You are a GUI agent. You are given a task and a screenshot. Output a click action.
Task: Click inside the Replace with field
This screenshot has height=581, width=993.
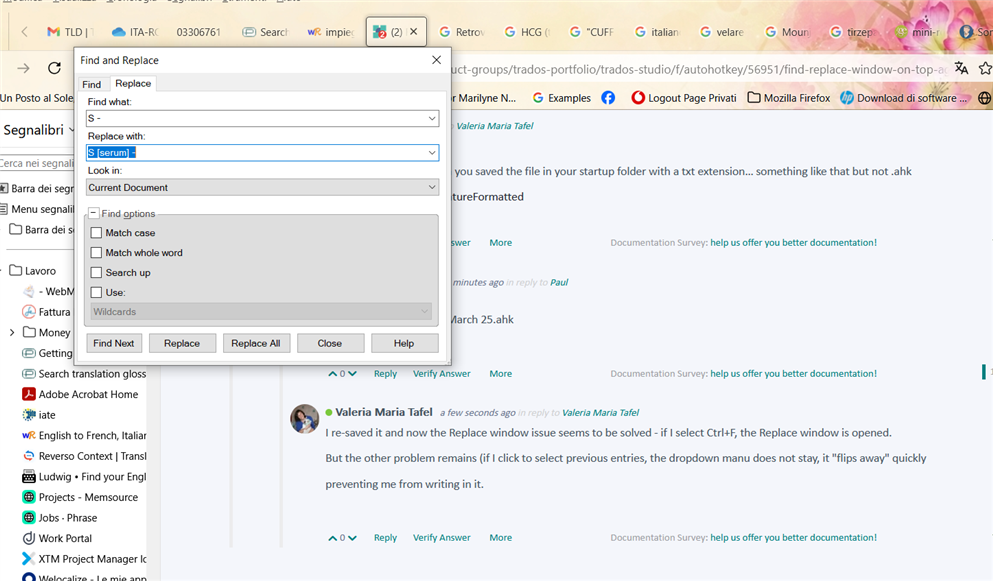(x=250, y=152)
